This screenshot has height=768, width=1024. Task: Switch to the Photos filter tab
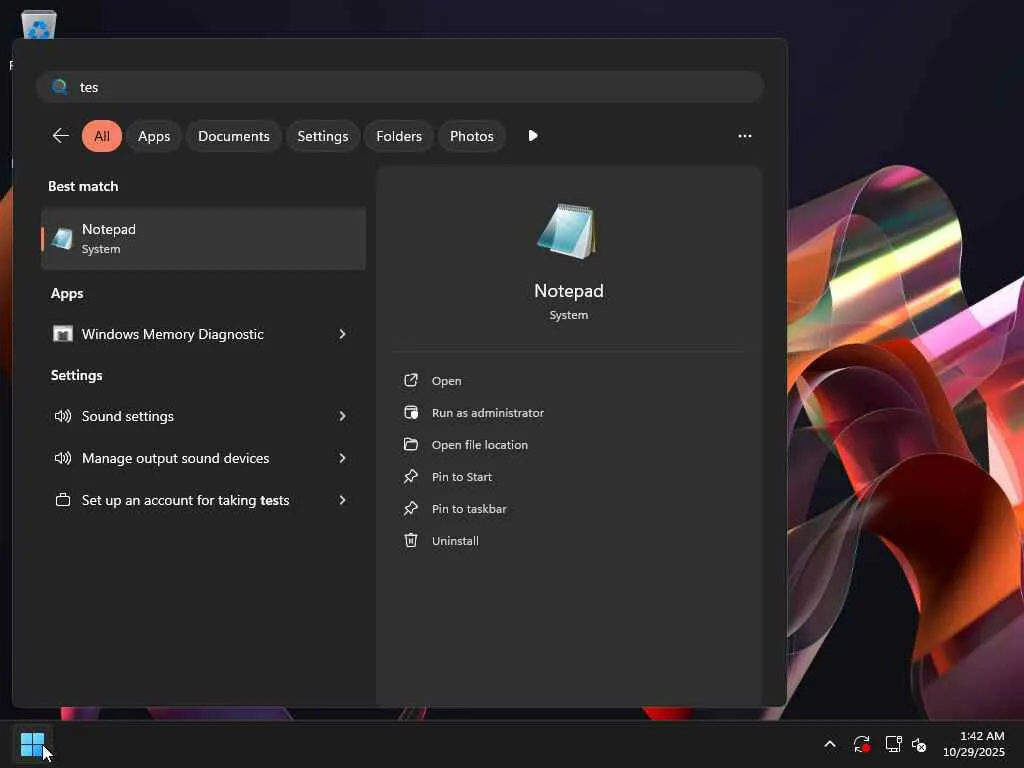point(472,136)
